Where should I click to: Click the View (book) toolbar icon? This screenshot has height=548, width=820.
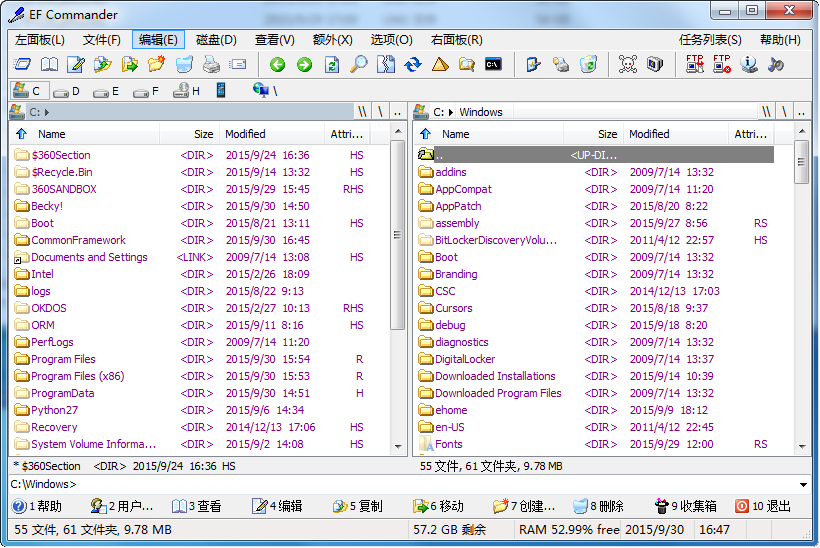[49, 64]
